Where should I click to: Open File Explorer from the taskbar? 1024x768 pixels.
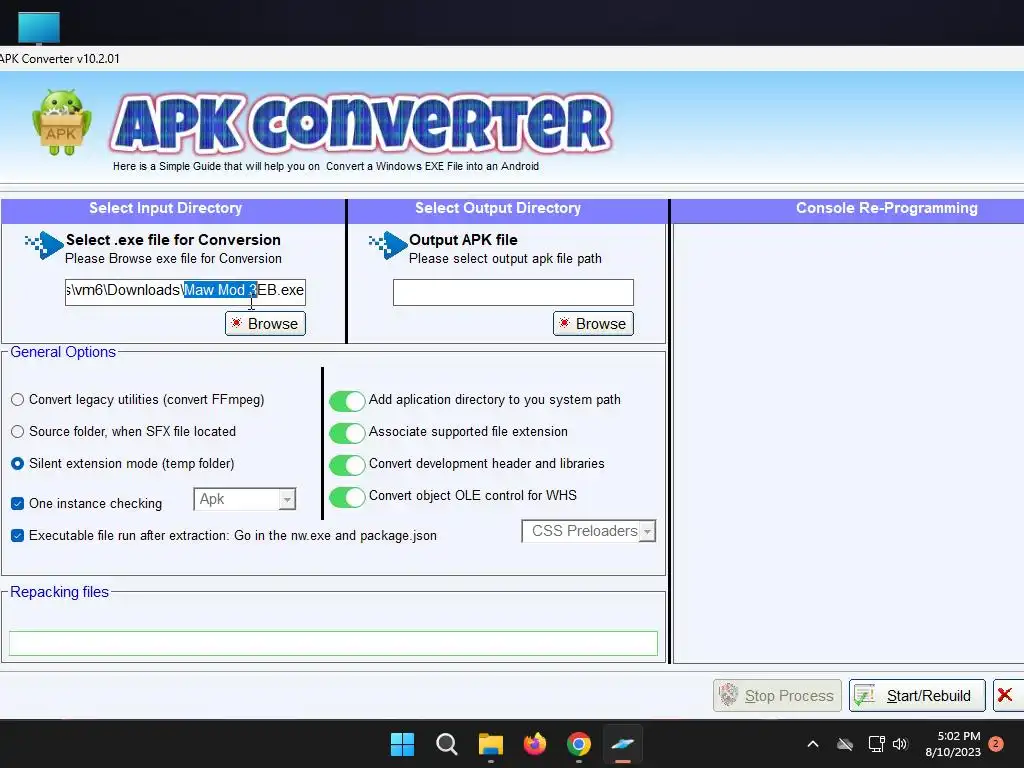[x=490, y=744]
